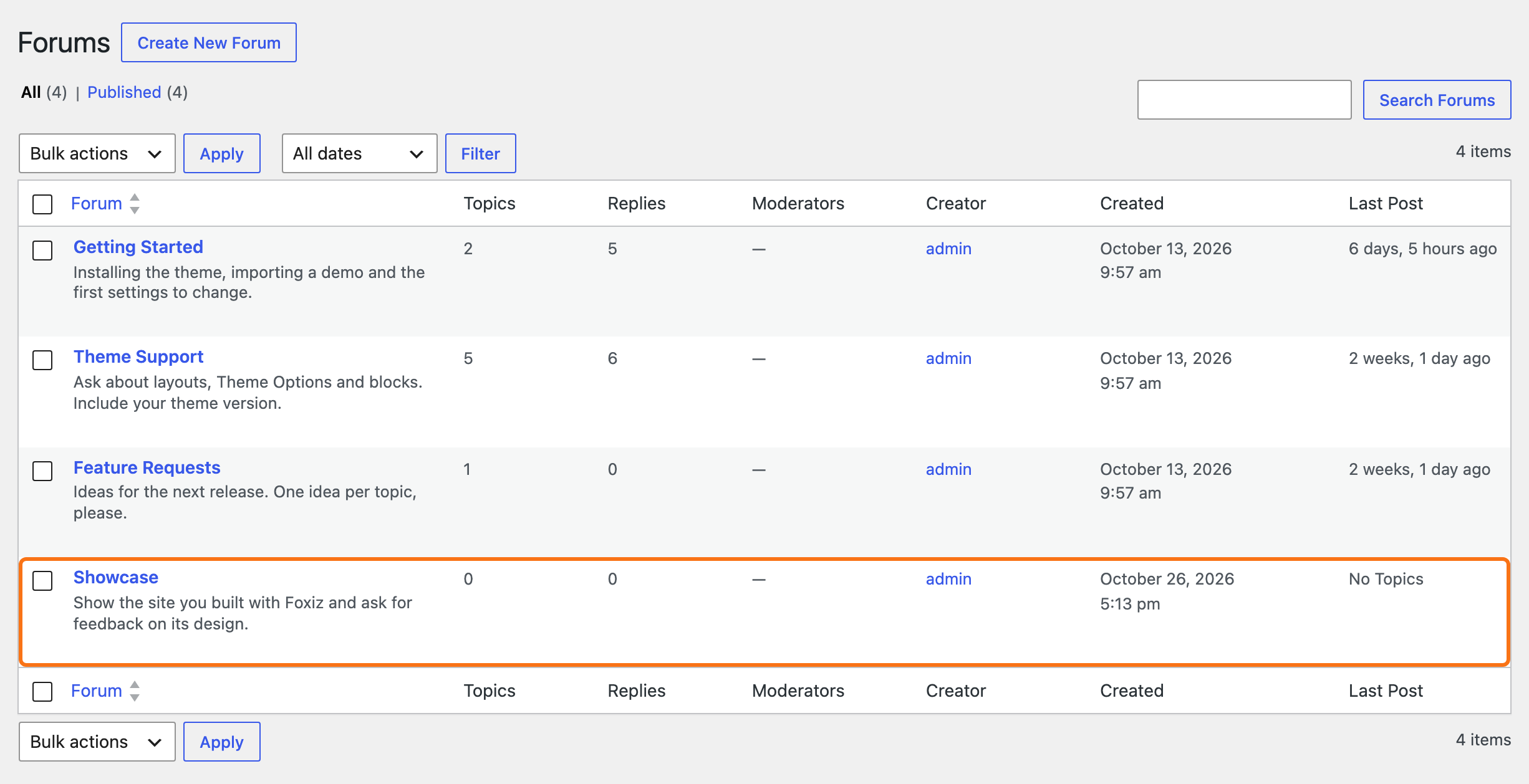The image size is (1529, 784).
Task: Click the admin creator link in Theme Support row
Action: tap(948, 358)
